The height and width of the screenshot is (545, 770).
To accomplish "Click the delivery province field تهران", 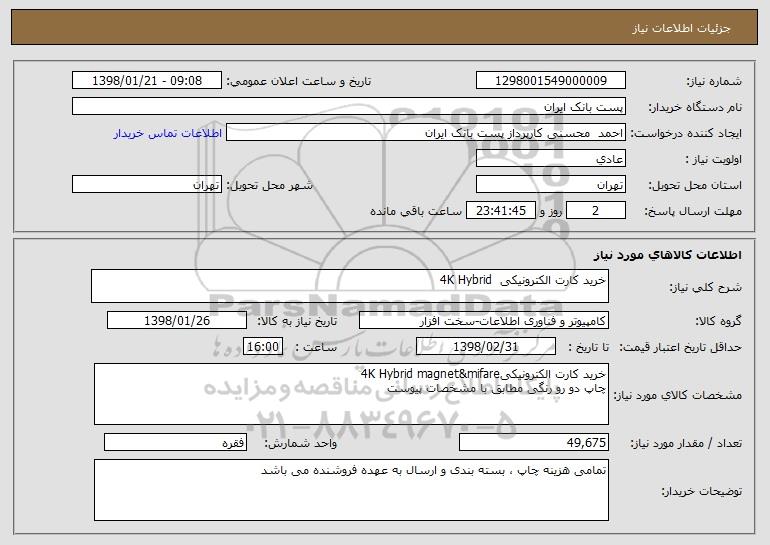I will [550, 184].
